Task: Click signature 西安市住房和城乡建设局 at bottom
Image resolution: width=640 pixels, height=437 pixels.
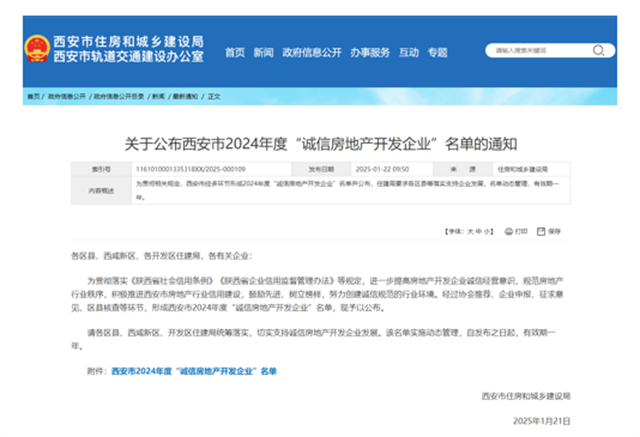Action: click(526, 396)
